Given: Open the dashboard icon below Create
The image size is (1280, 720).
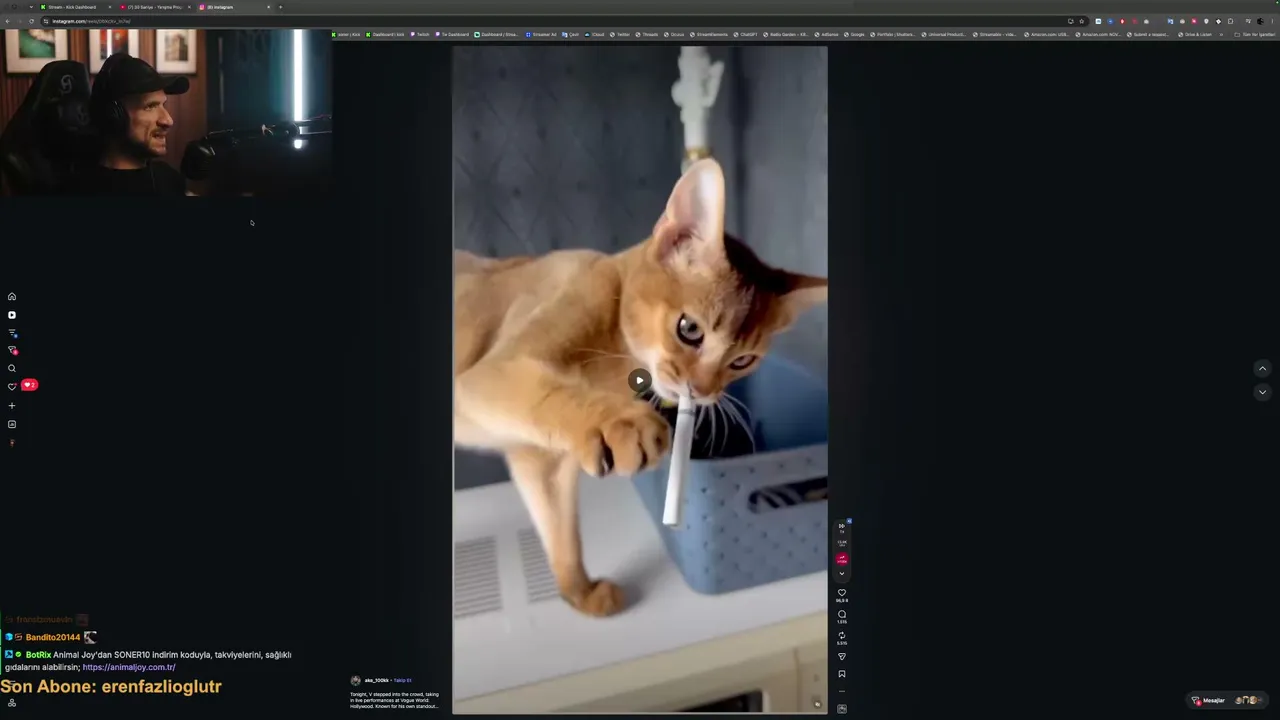Looking at the screenshot, I should coord(12,424).
